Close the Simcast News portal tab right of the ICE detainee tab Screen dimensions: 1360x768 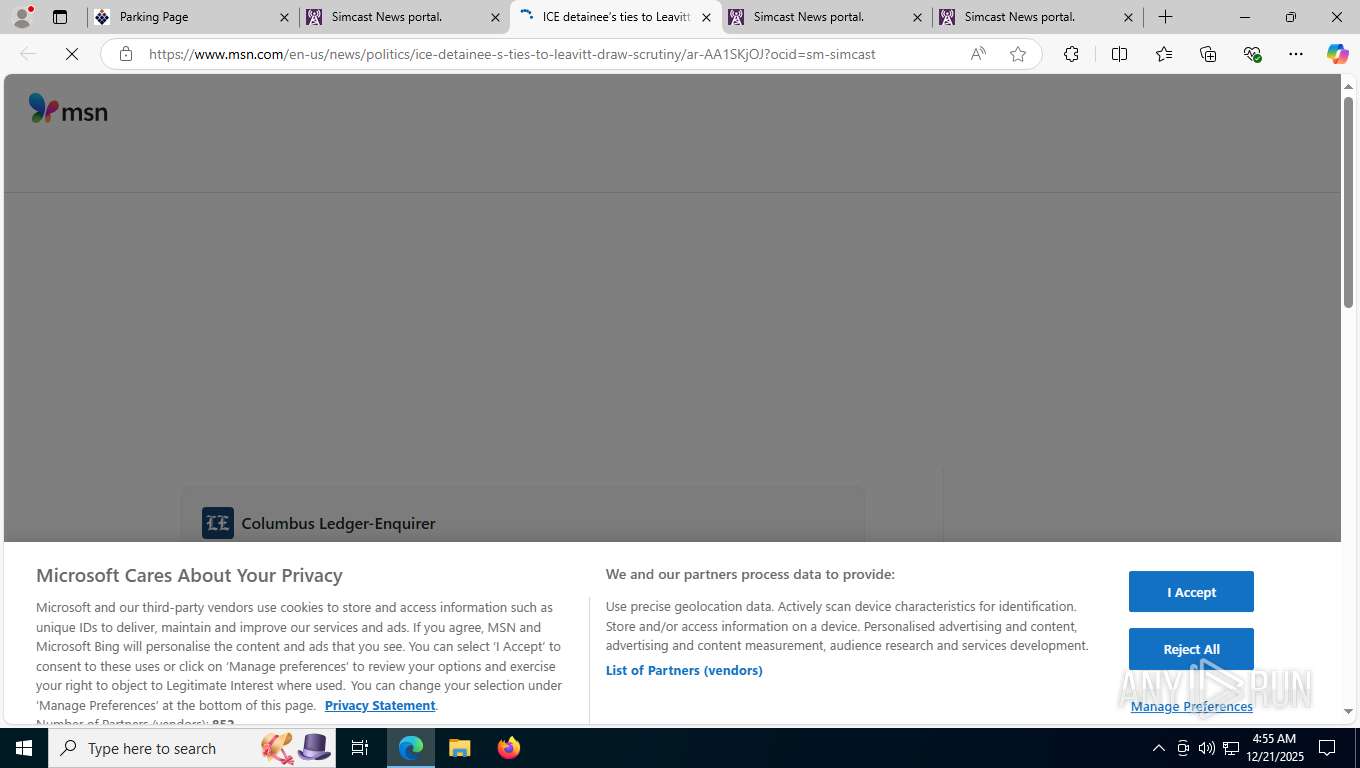click(917, 17)
